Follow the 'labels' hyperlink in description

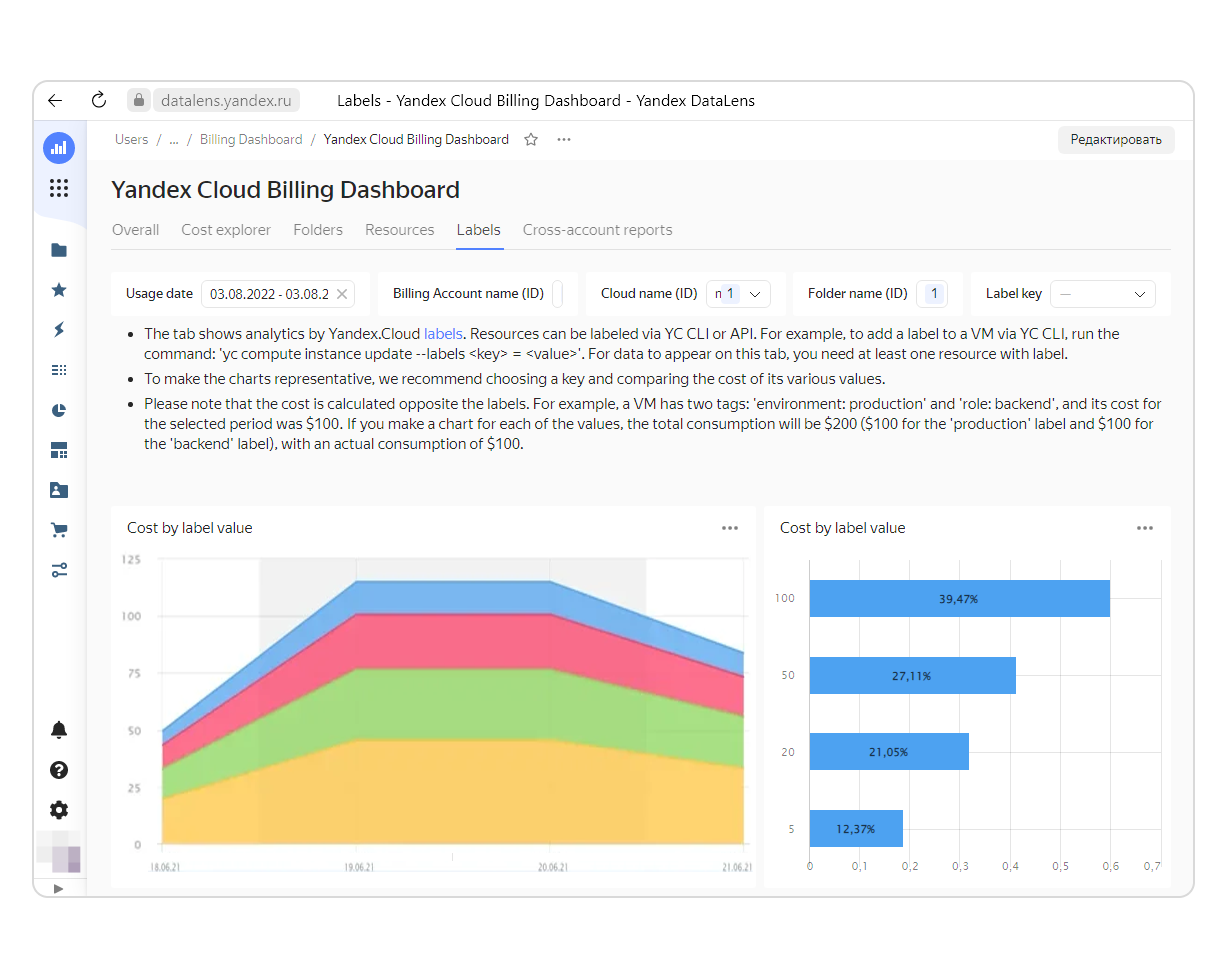pos(443,334)
